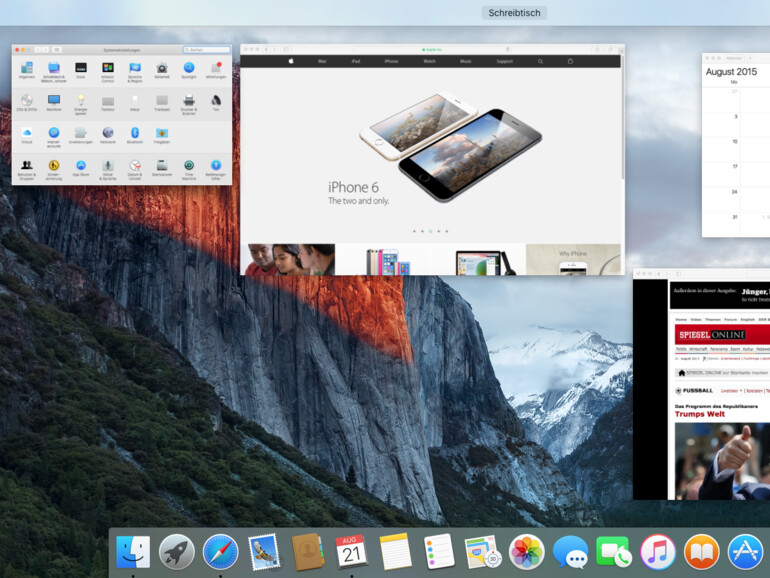Open Bedienungshilfen accessibility pane
The height and width of the screenshot is (578, 770).
pyautogui.click(x=216, y=170)
